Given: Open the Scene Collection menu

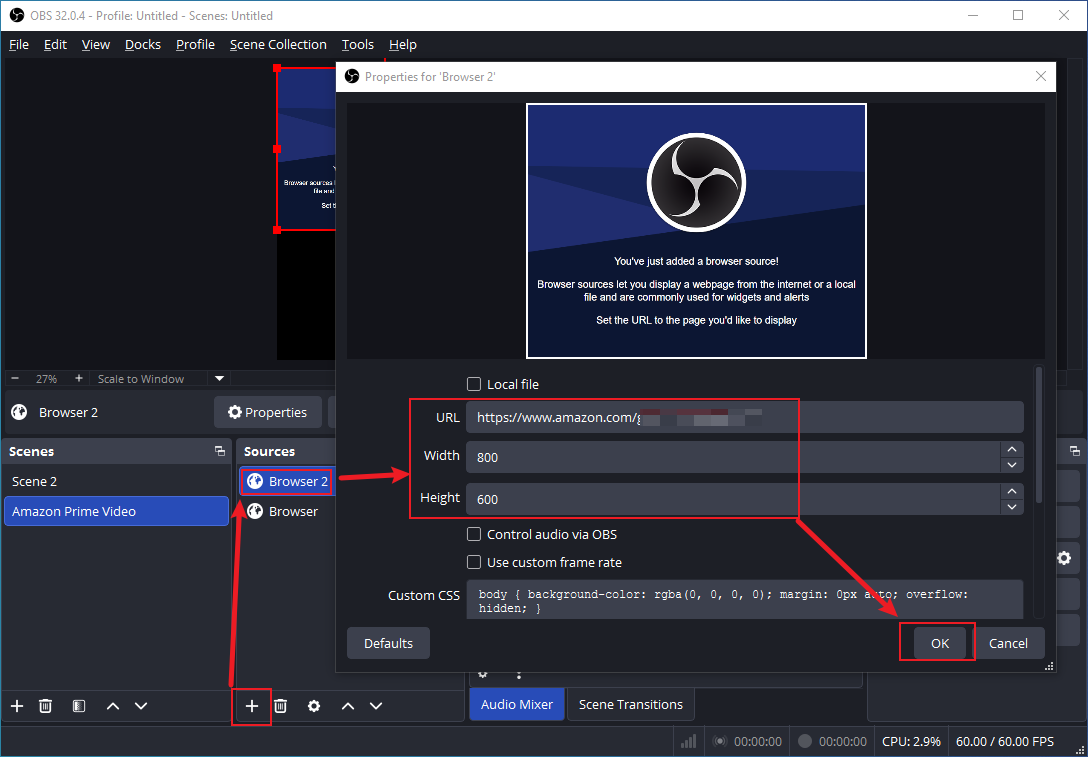Looking at the screenshot, I should click(278, 44).
